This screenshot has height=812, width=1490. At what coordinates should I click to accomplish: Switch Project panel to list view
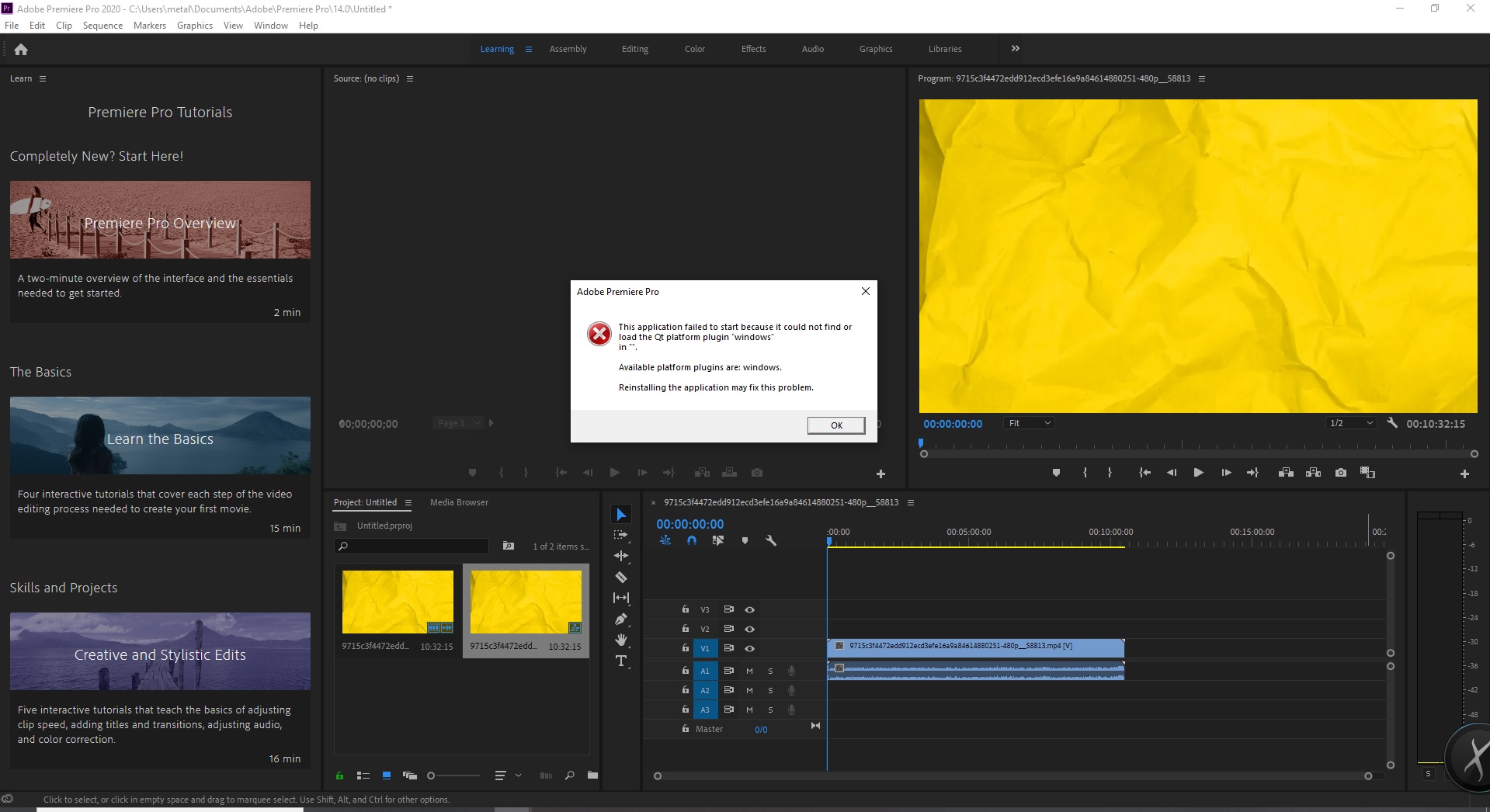pos(363,776)
